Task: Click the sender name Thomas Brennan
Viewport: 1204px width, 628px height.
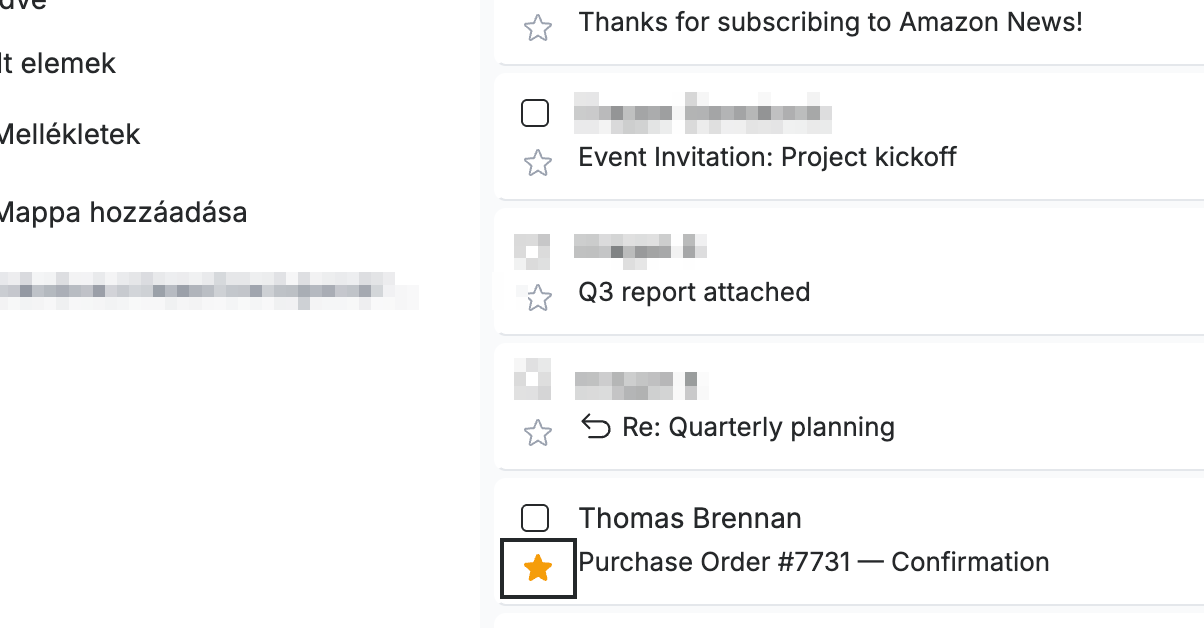Action: (x=690, y=518)
